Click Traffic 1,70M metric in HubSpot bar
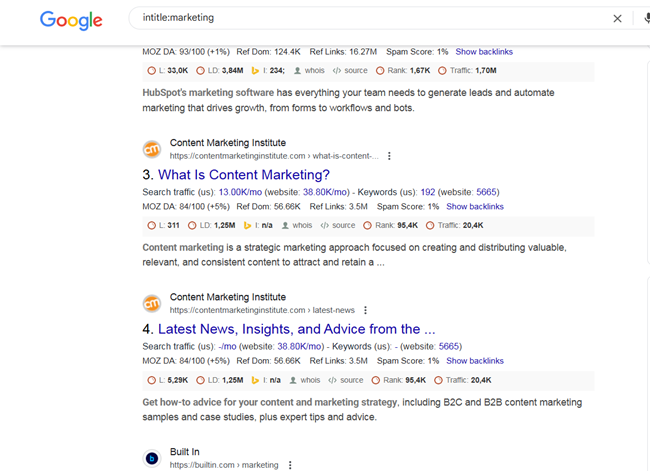650x471 pixels. [x=467, y=70]
